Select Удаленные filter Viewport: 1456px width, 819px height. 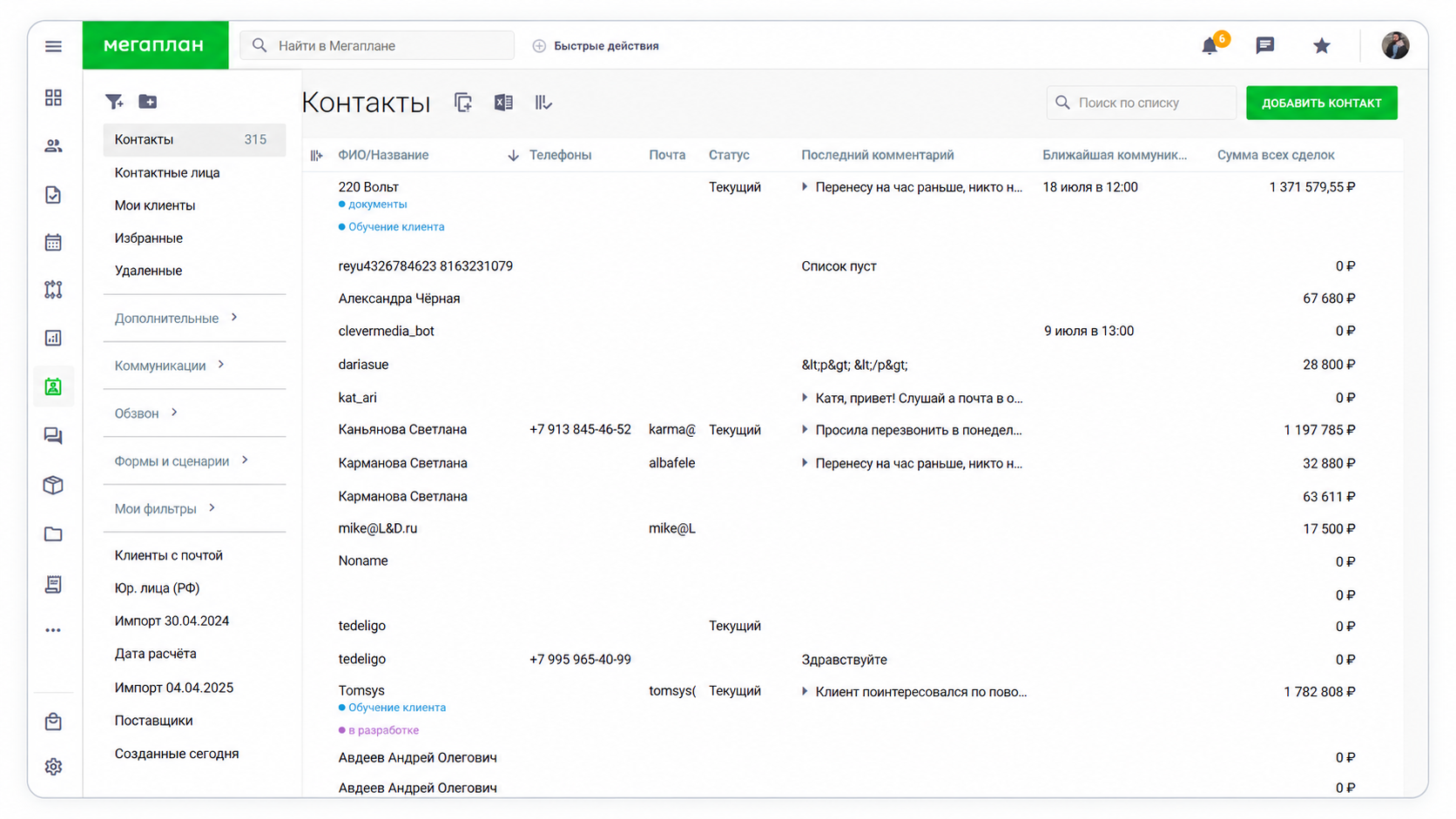pos(148,271)
